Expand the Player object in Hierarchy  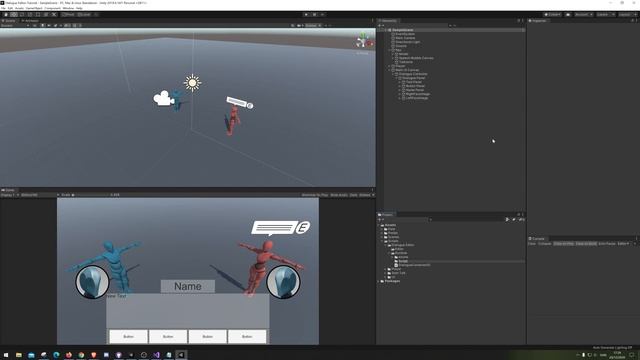tap(389, 66)
